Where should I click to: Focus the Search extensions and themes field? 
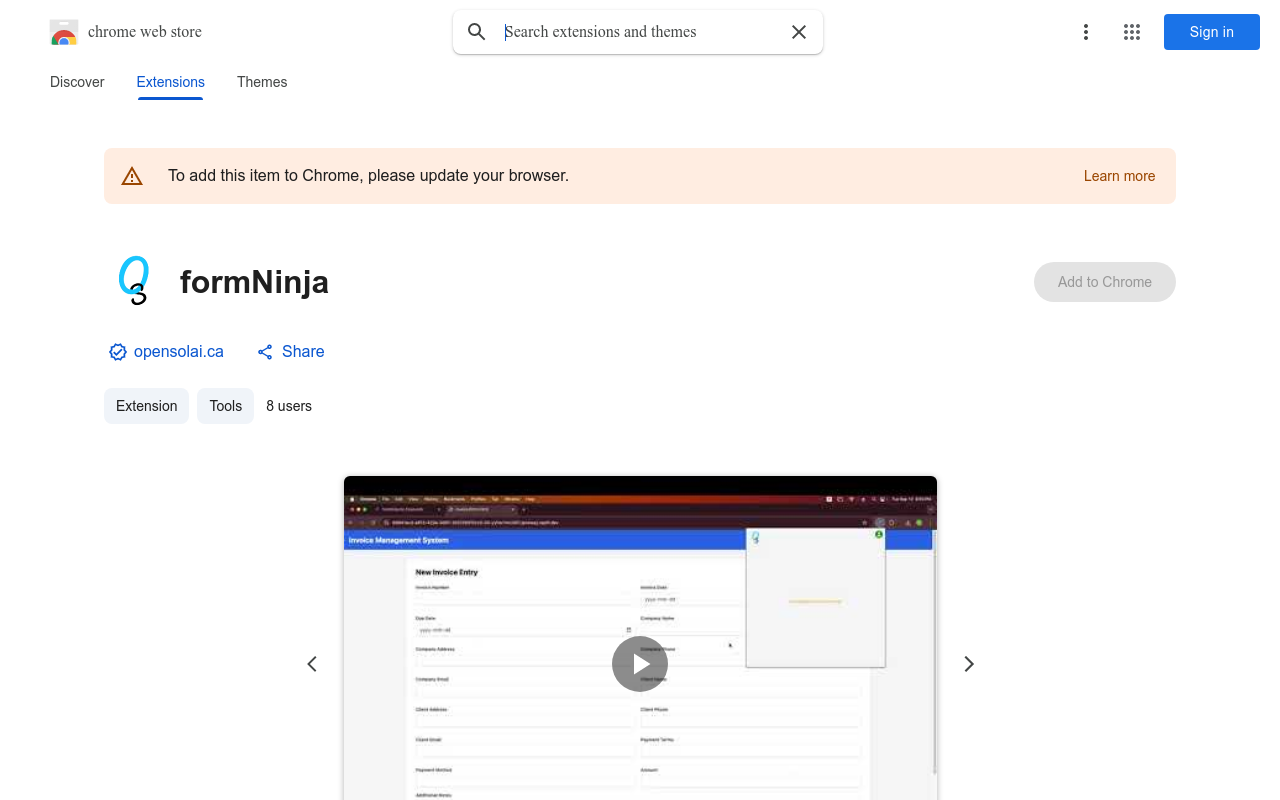coord(638,32)
